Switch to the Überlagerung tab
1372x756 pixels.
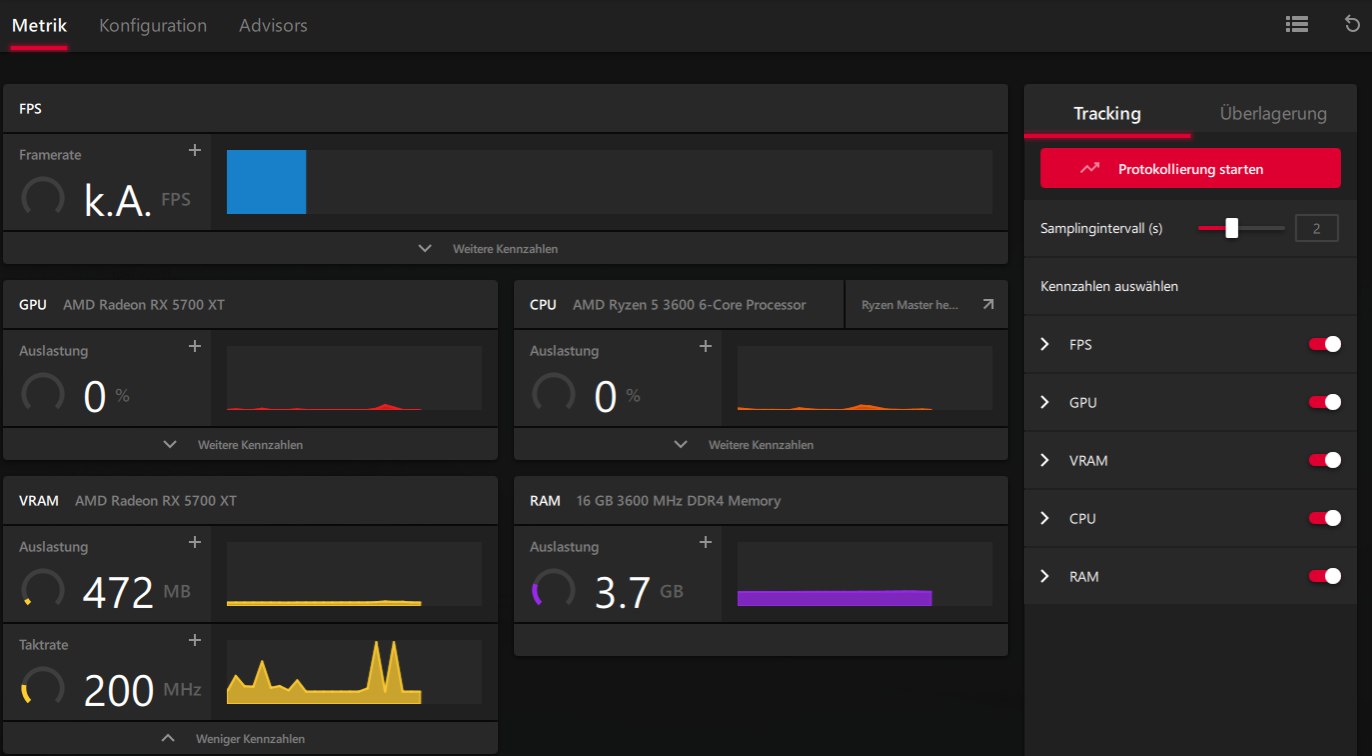tap(1273, 113)
